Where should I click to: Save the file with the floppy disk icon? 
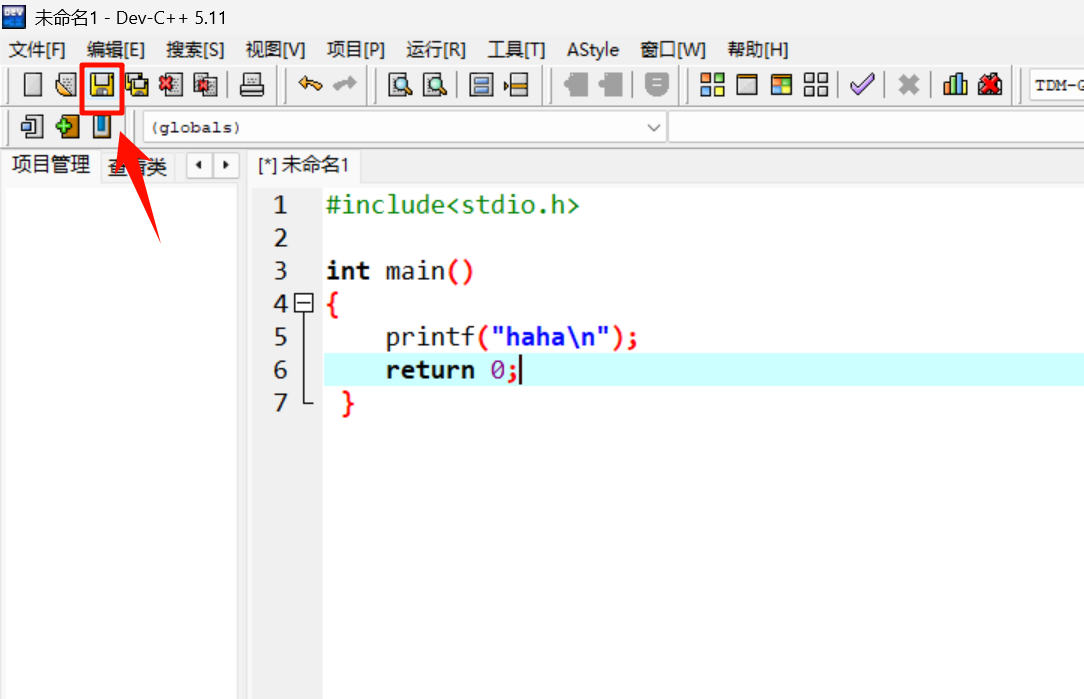click(102, 86)
